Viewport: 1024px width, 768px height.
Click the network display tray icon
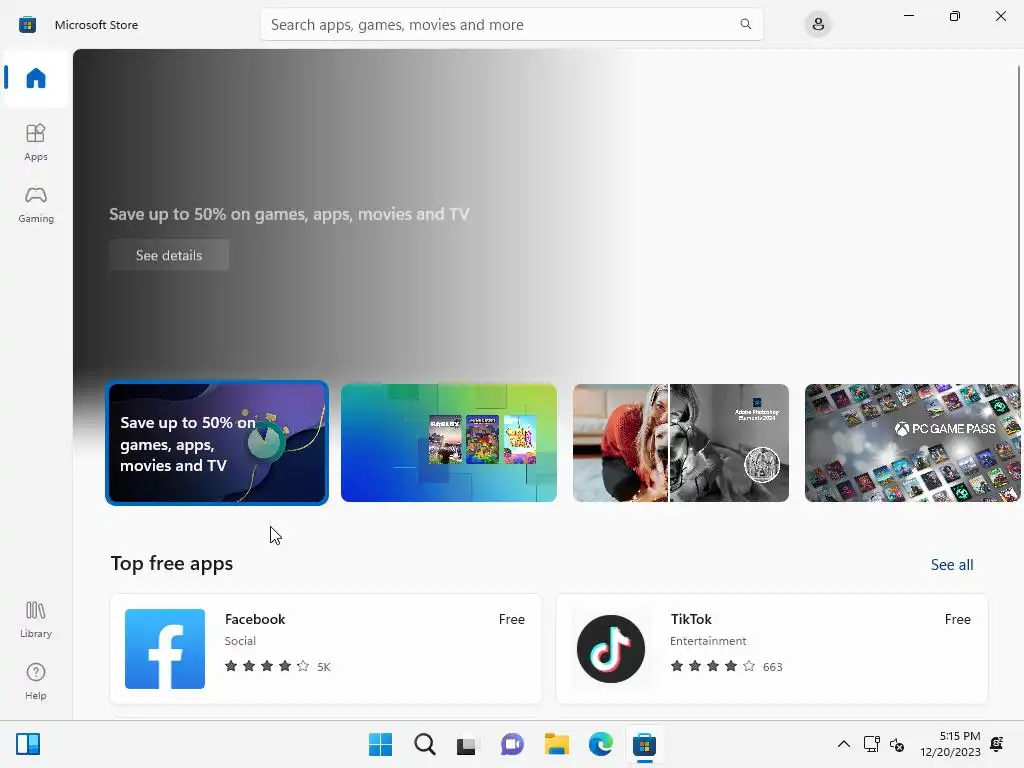871,744
